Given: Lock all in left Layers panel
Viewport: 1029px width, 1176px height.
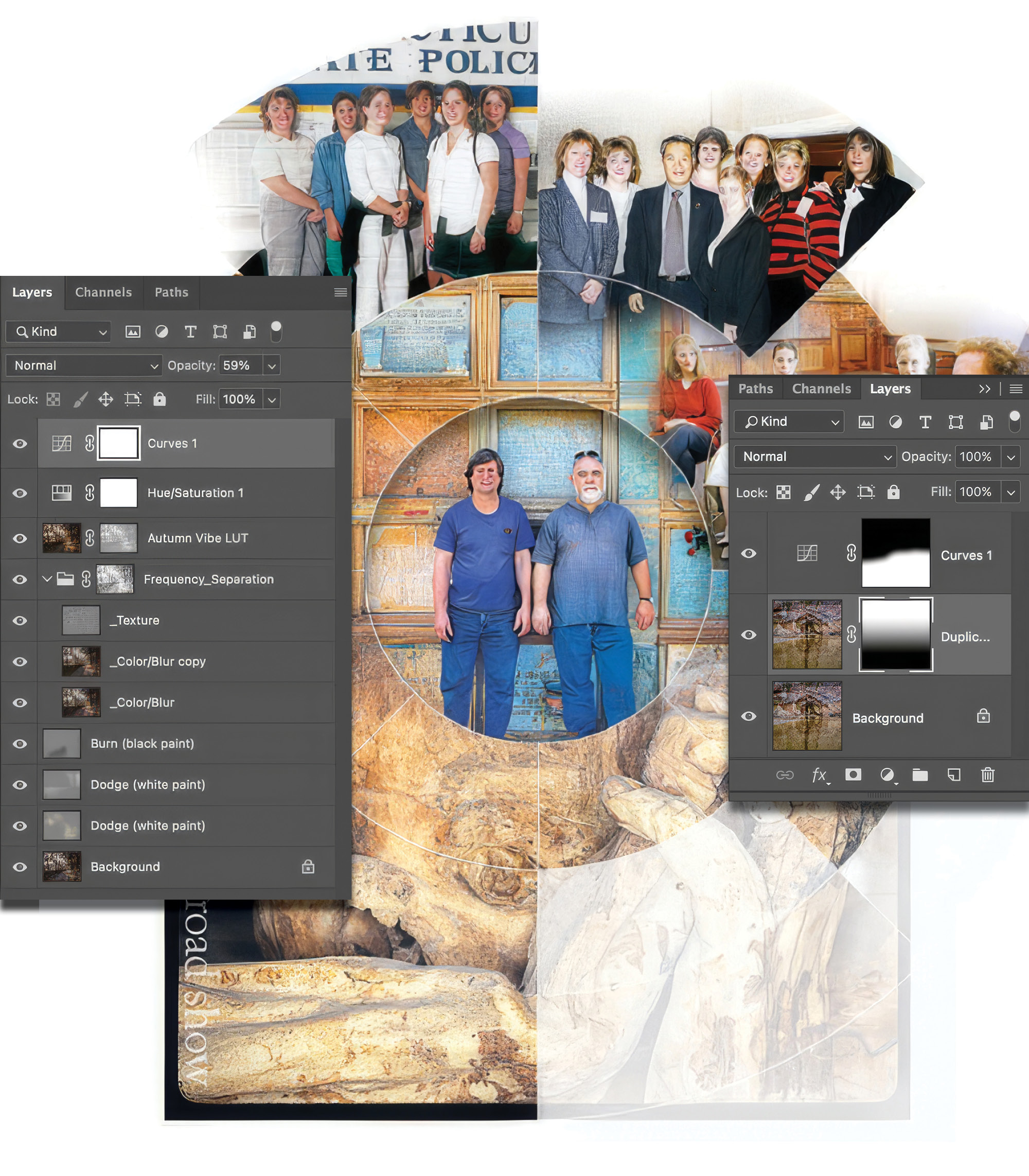Looking at the screenshot, I should (159, 399).
